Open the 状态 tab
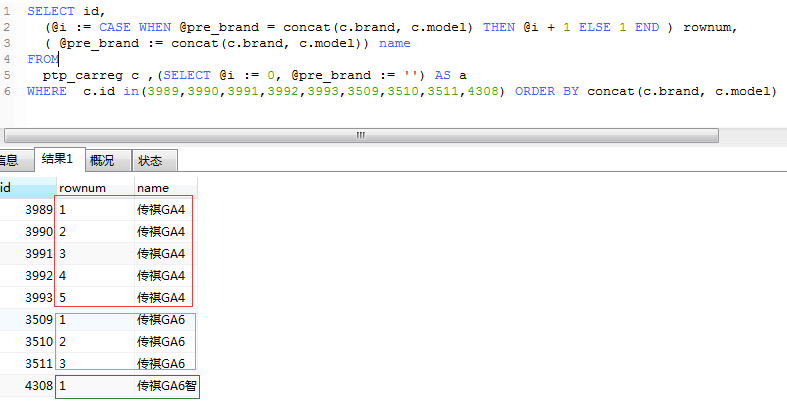Screen dimensions: 787x403 [155, 161]
